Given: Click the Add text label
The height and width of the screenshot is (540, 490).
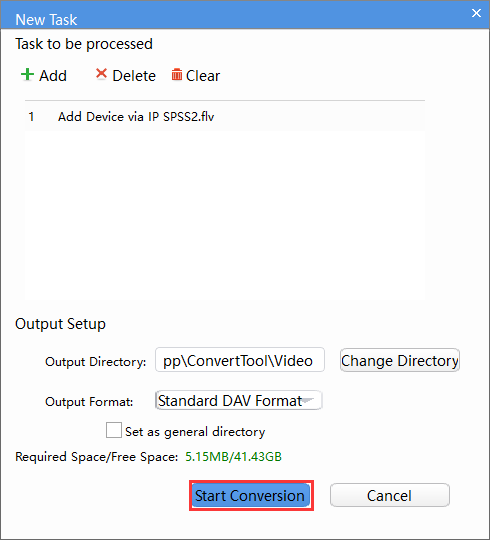Looking at the screenshot, I should pos(53,76).
